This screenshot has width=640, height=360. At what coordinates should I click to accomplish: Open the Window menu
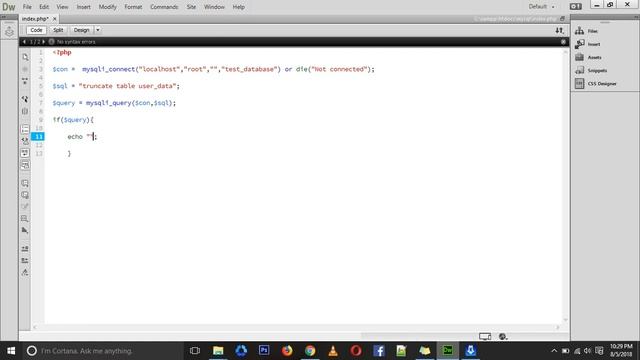pyautogui.click(x=214, y=7)
